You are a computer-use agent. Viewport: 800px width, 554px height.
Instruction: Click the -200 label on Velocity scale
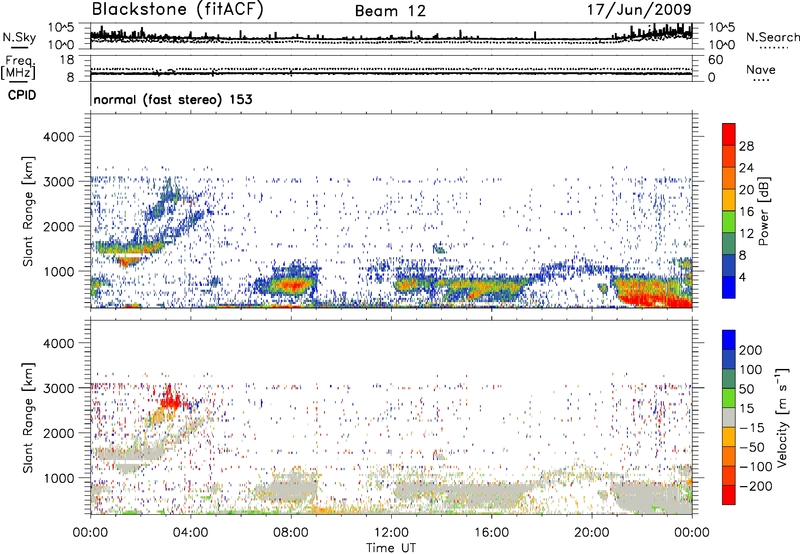pos(756,486)
